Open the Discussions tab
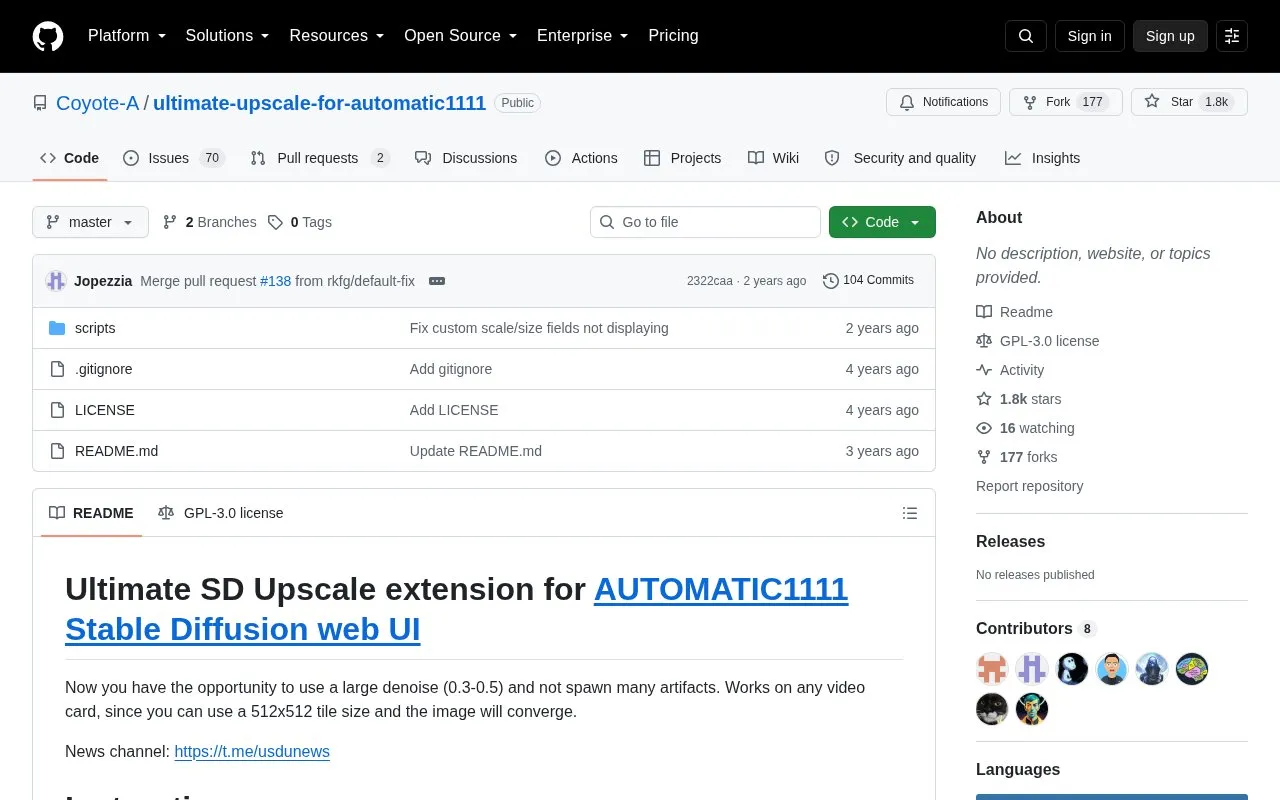This screenshot has width=1280, height=800. pos(466,158)
